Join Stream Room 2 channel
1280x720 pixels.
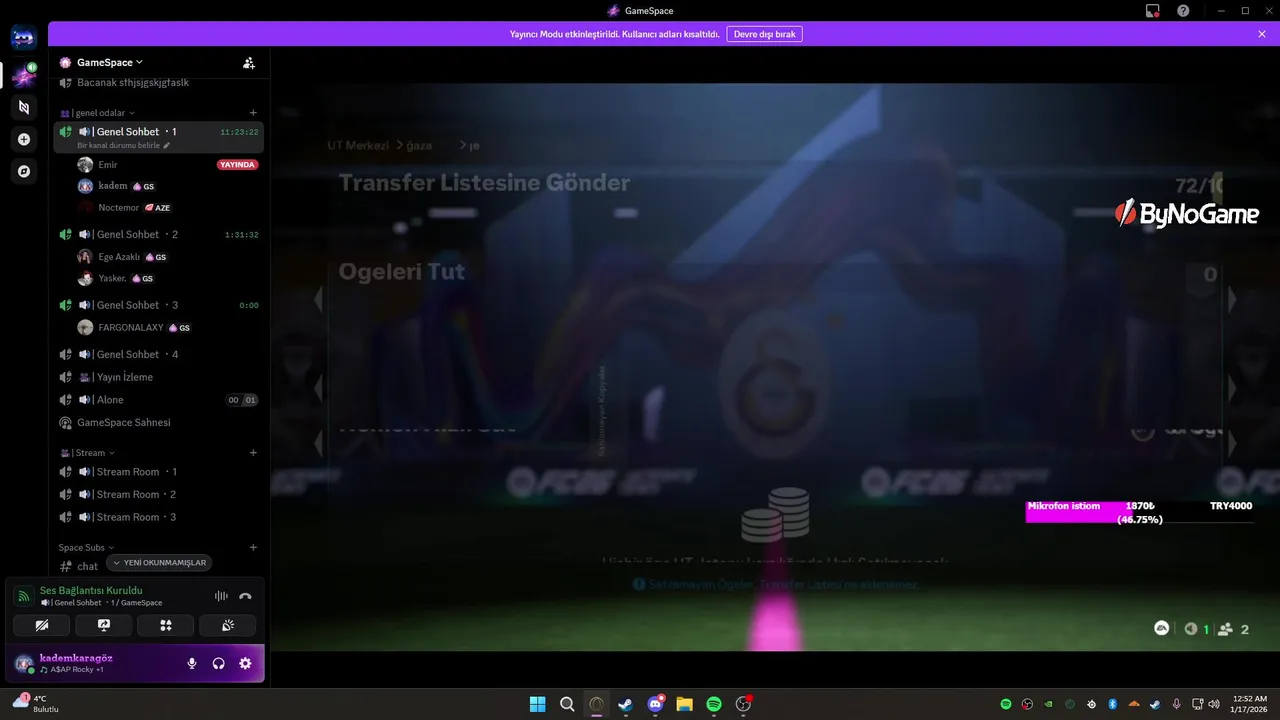point(159,494)
